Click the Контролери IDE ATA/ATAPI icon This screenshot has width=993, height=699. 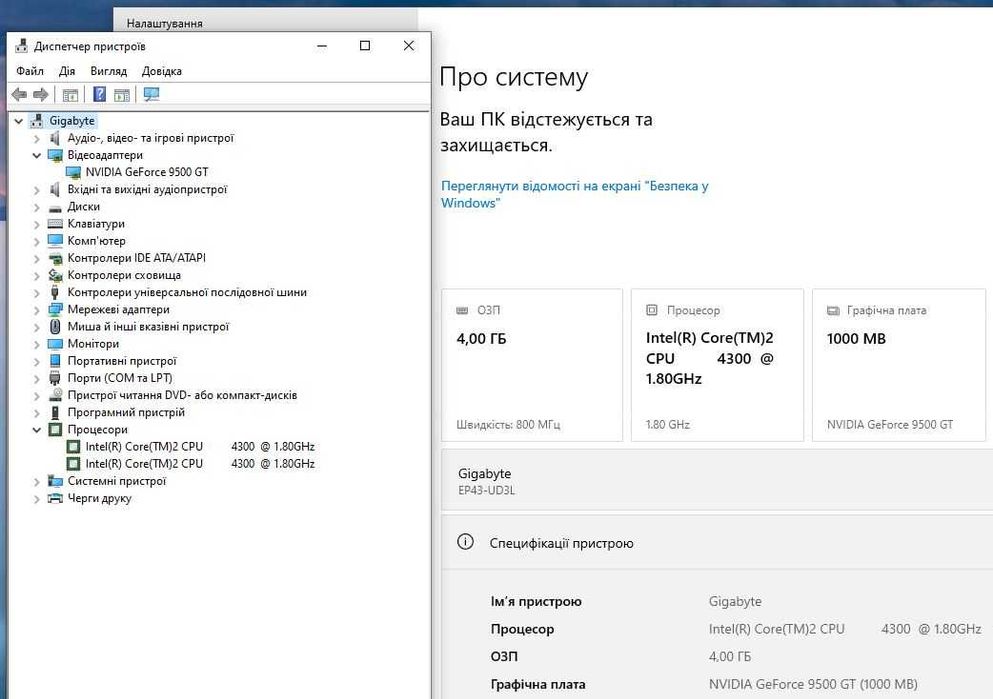pos(55,258)
